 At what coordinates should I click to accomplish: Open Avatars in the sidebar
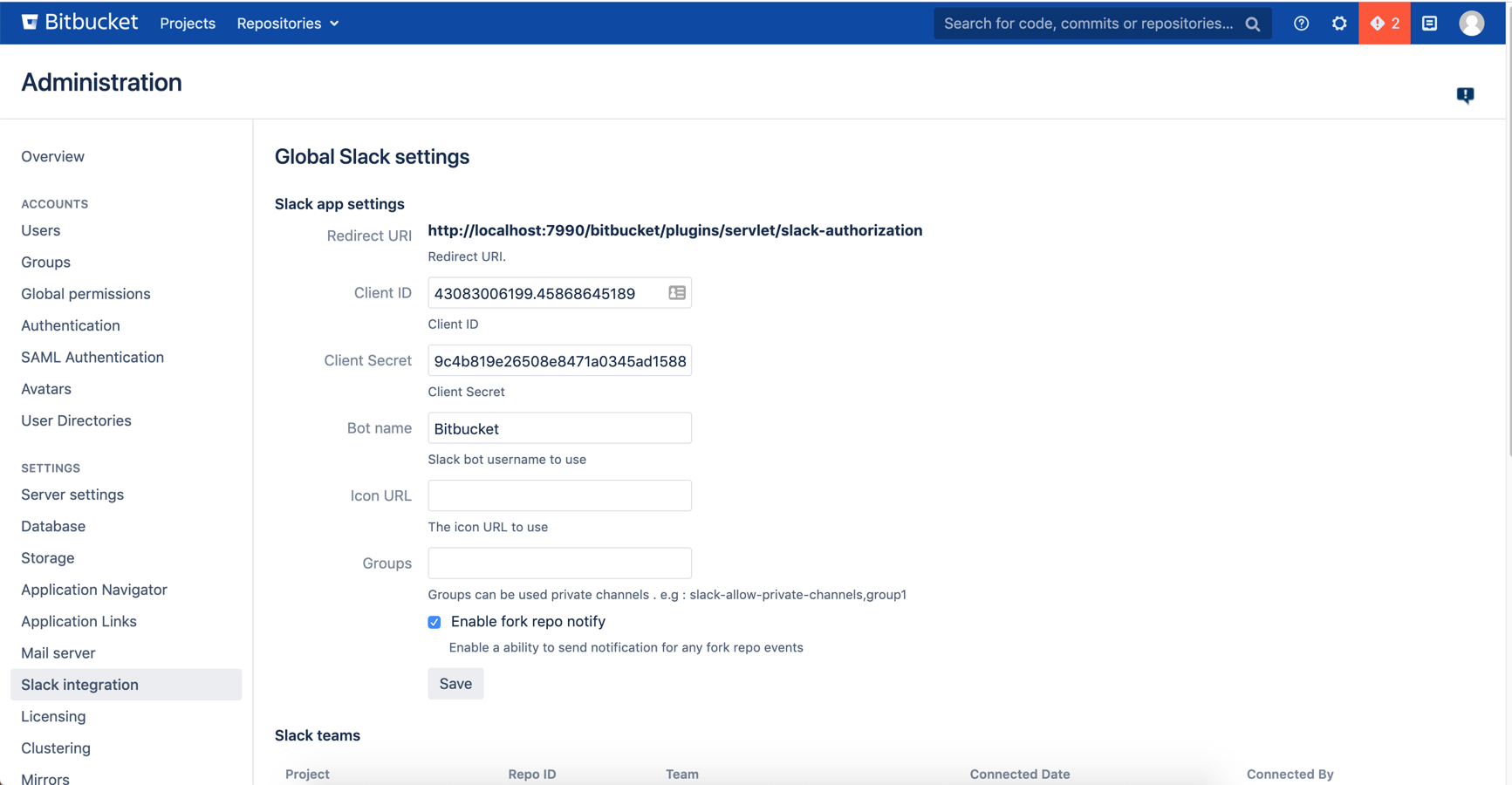pos(46,389)
